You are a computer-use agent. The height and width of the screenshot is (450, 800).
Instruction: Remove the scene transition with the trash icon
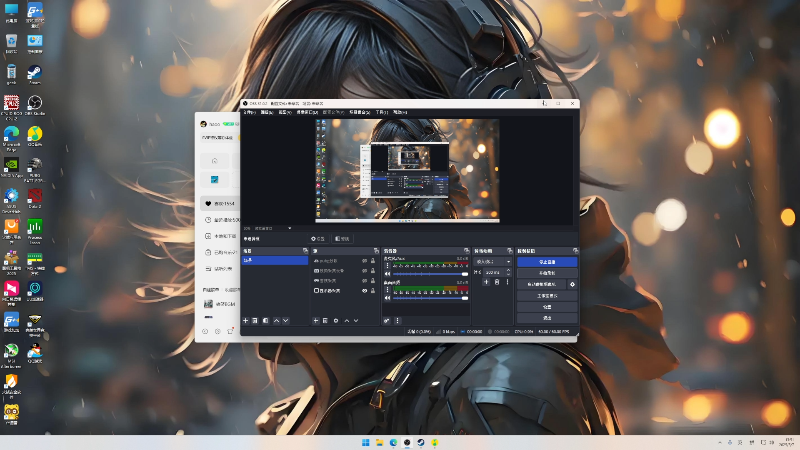pos(497,282)
